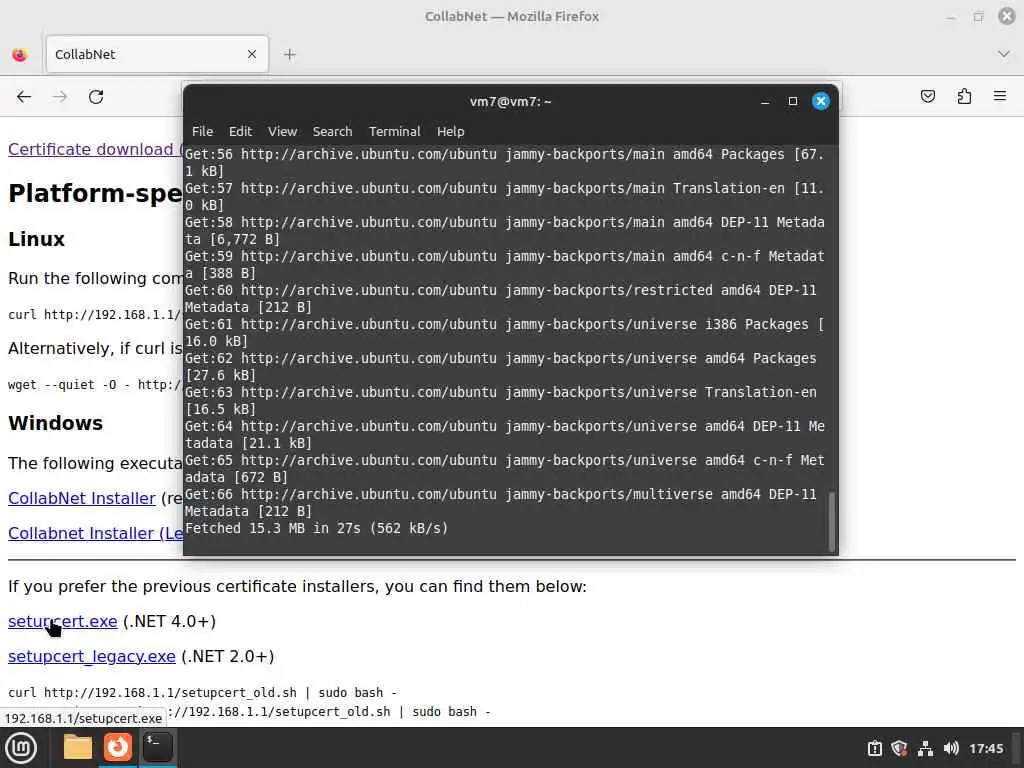Click the terminal title vm7@vm7: ~
This screenshot has height=768, width=1024.
coord(511,101)
